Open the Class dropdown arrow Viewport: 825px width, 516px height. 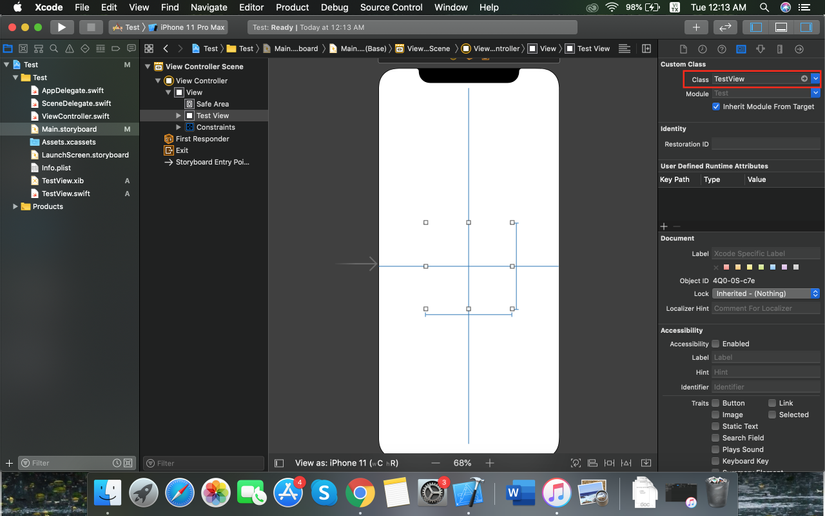[x=816, y=79]
